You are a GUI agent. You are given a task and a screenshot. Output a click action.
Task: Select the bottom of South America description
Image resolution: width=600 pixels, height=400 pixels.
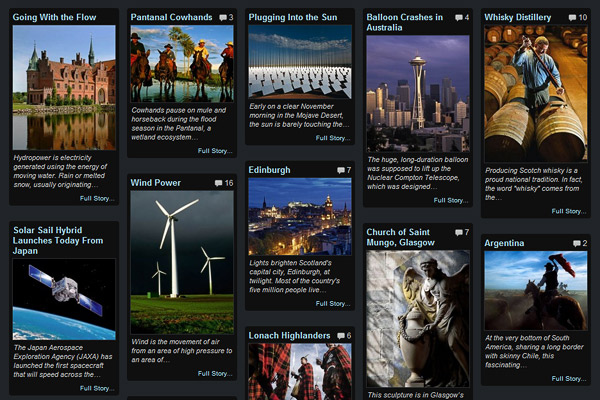(534, 351)
